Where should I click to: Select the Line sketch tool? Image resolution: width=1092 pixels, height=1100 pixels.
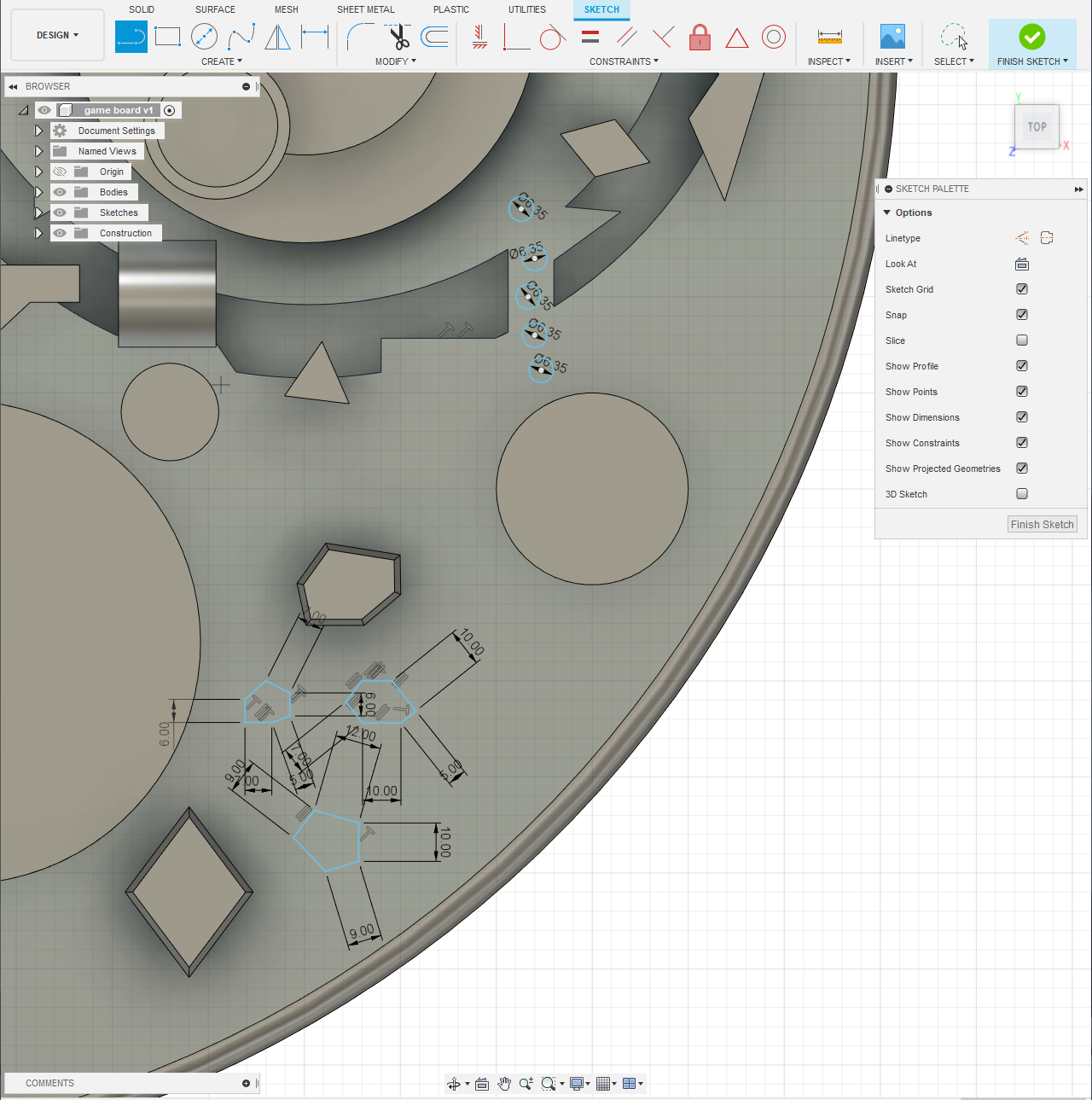(131, 37)
